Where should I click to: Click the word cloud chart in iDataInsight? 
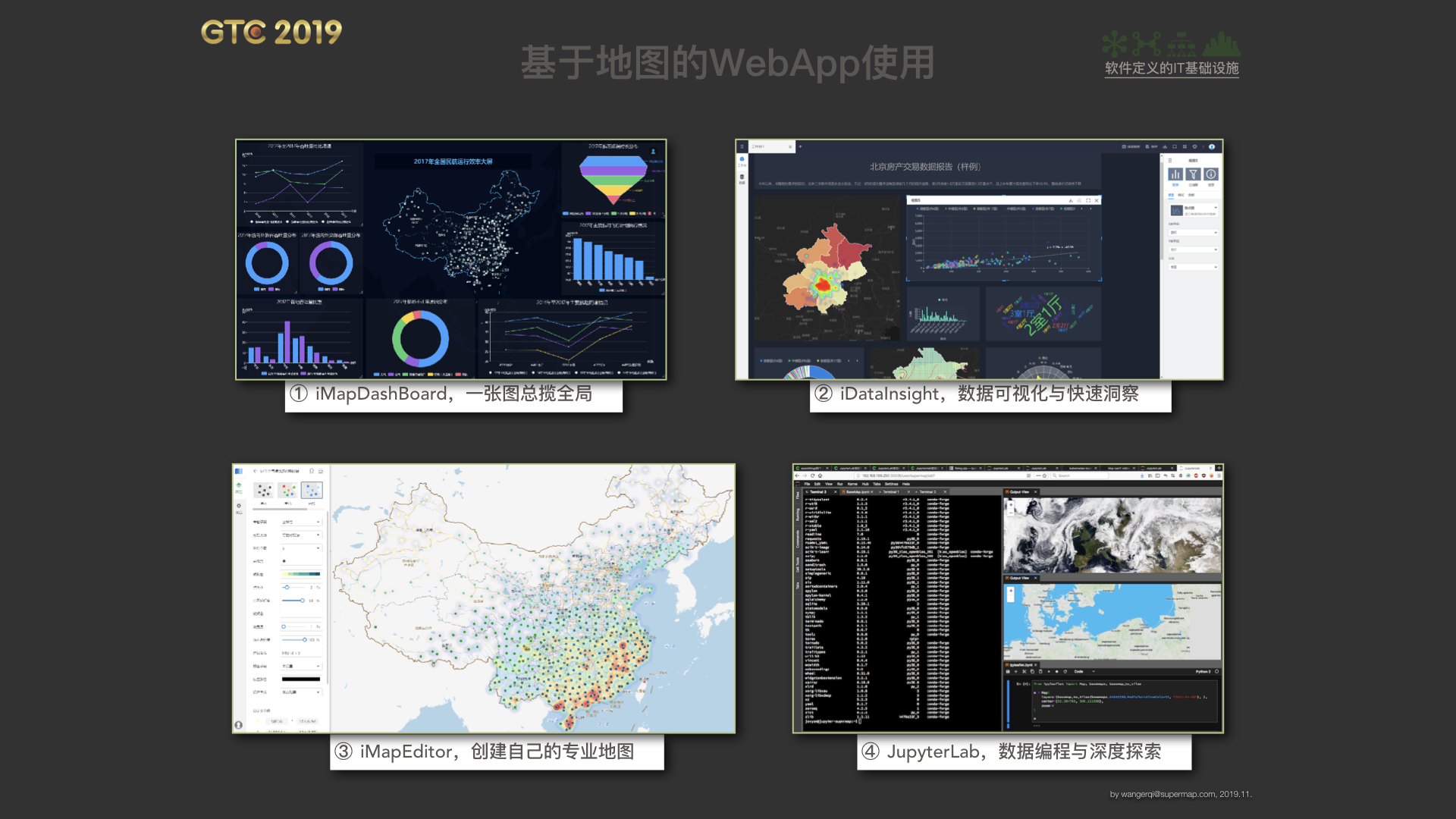[x=1043, y=314]
